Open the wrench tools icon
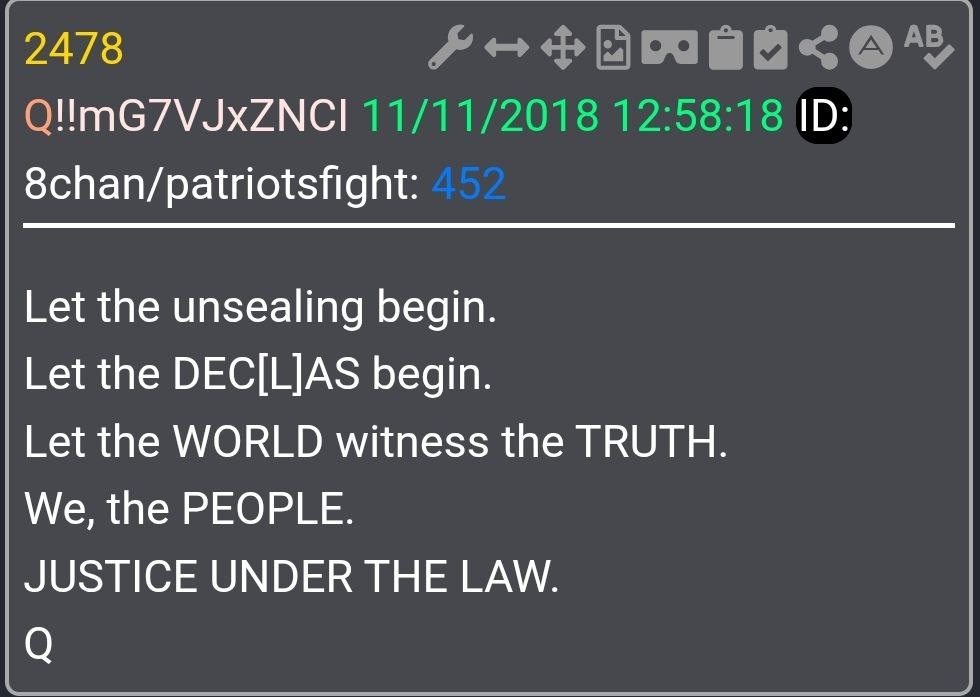The height and width of the screenshot is (697, 980). [x=450, y=47]
